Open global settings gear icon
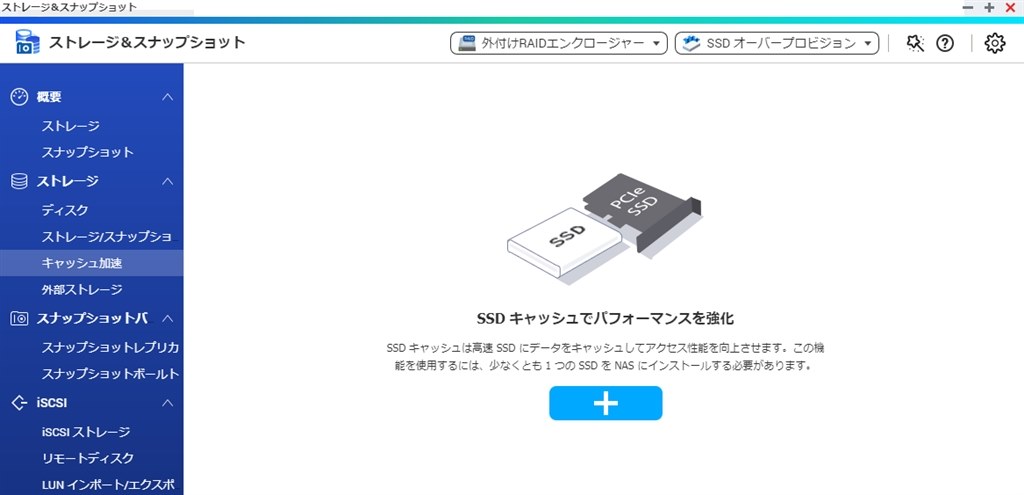The width and height of the screenshot is (1024, 495). click(x=994, y=44)
